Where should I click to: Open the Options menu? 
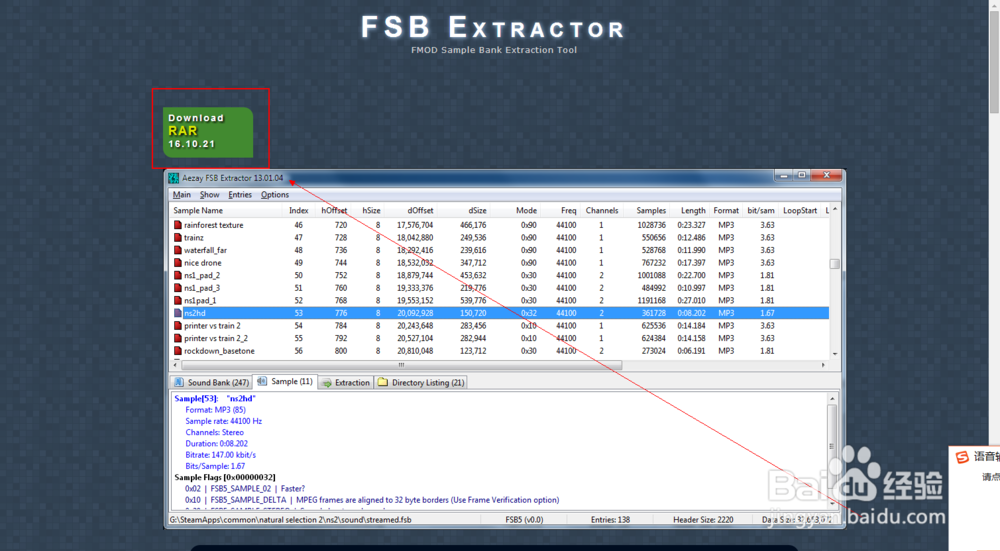click(x=275, y=195)
